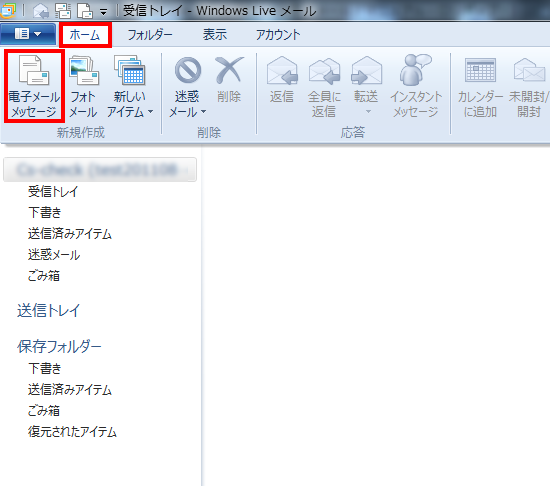Open 復元されたアイテム folder
This screenshot has height=486, width=550.
[x=72, y=432]
